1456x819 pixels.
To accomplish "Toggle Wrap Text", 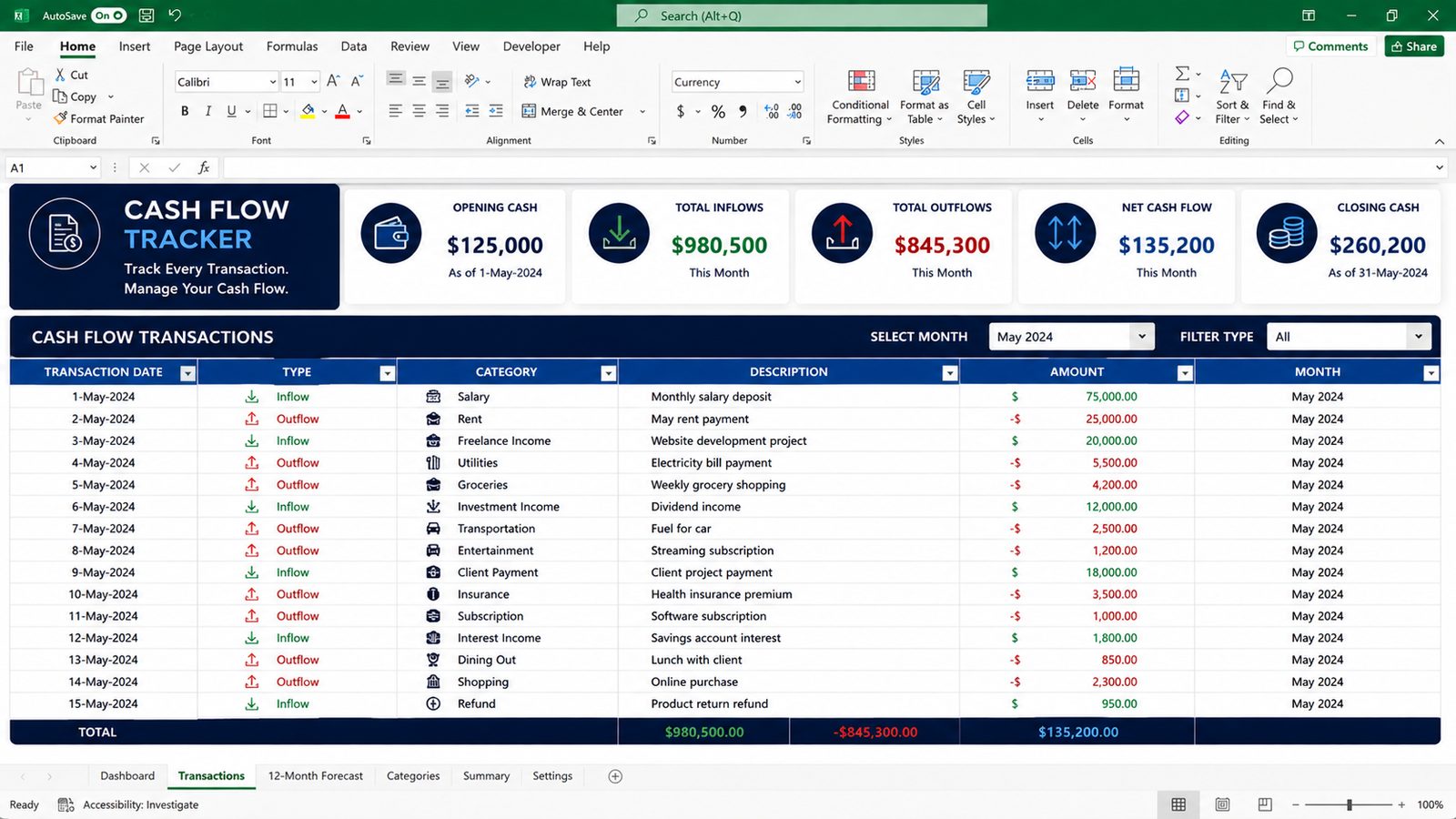I will pyautogui.click(x=557, y=82).
